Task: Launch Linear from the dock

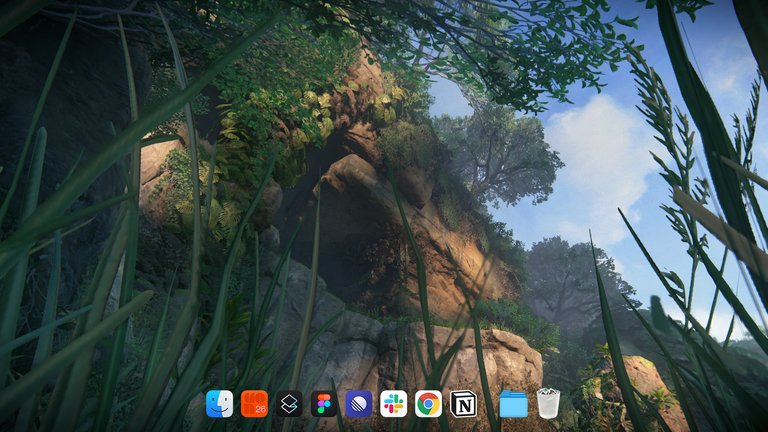Action: (359, 404)
